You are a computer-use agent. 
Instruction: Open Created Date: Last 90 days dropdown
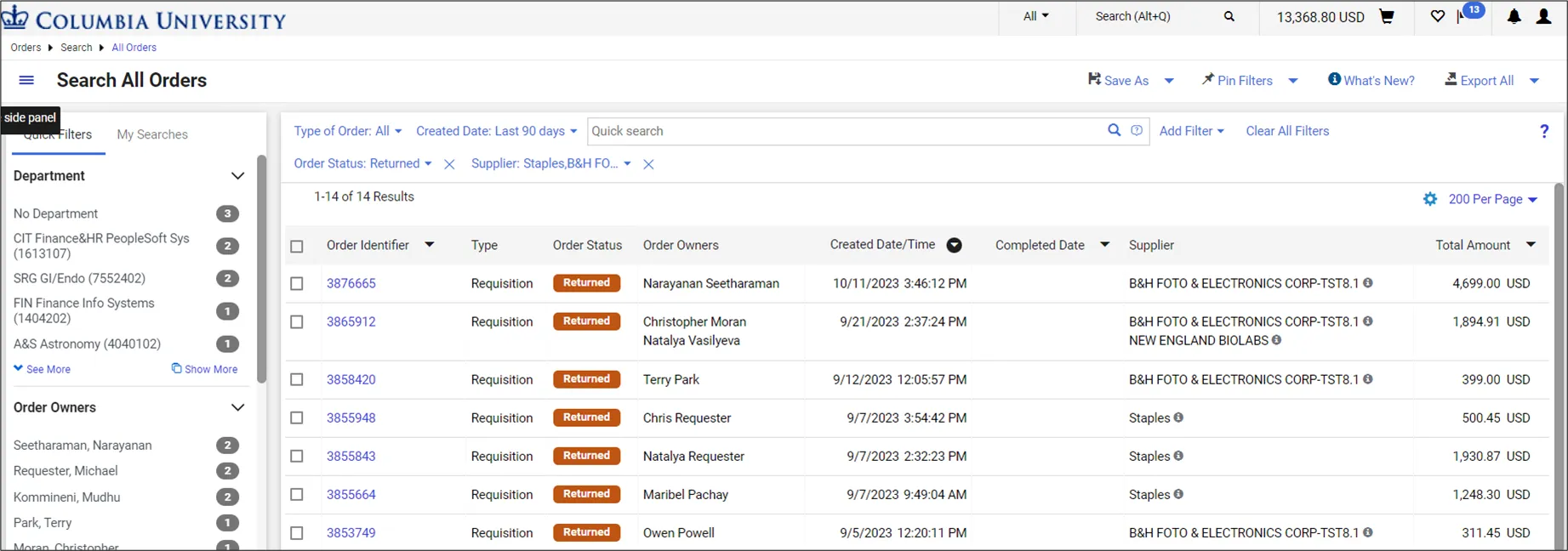[497, 131]
